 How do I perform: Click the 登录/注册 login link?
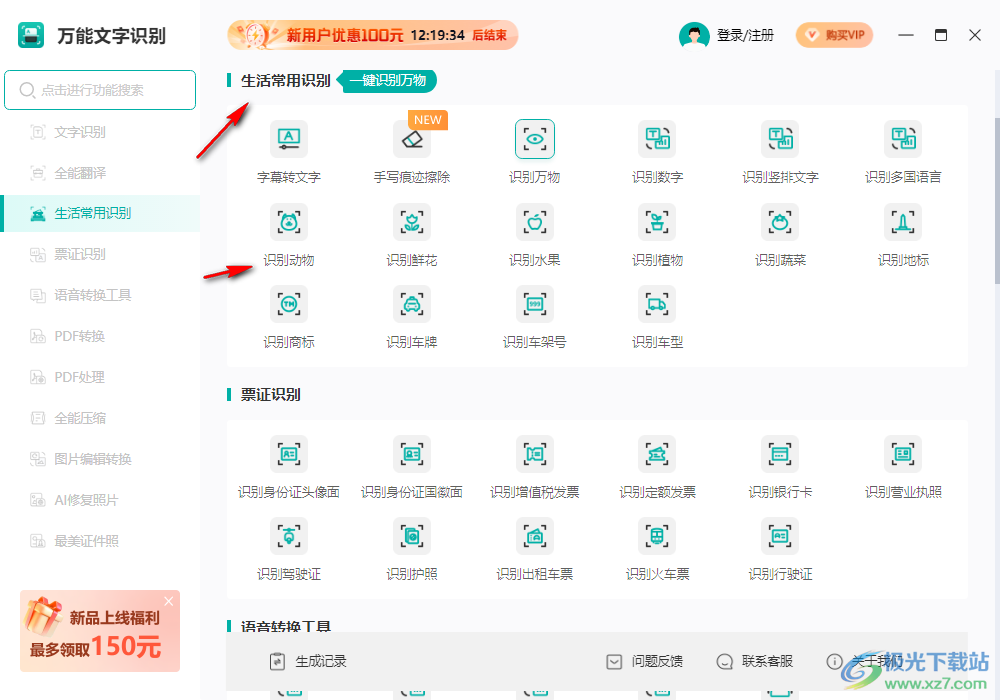[x=745, y=35]
